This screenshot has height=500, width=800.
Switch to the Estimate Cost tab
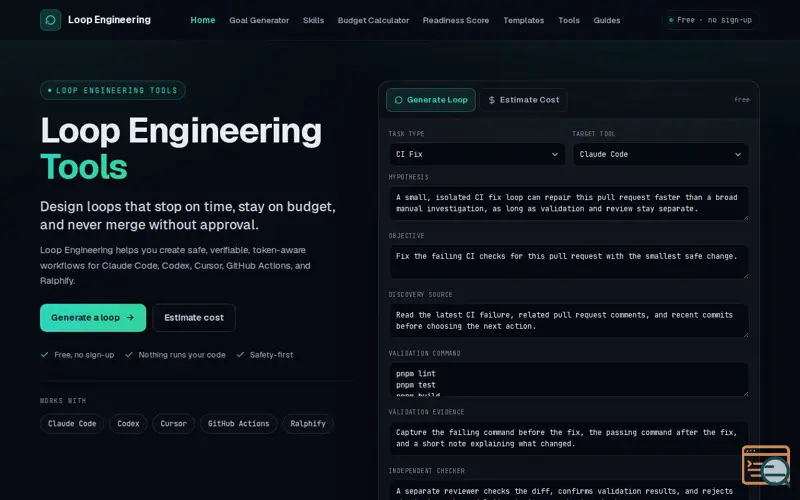523,100
